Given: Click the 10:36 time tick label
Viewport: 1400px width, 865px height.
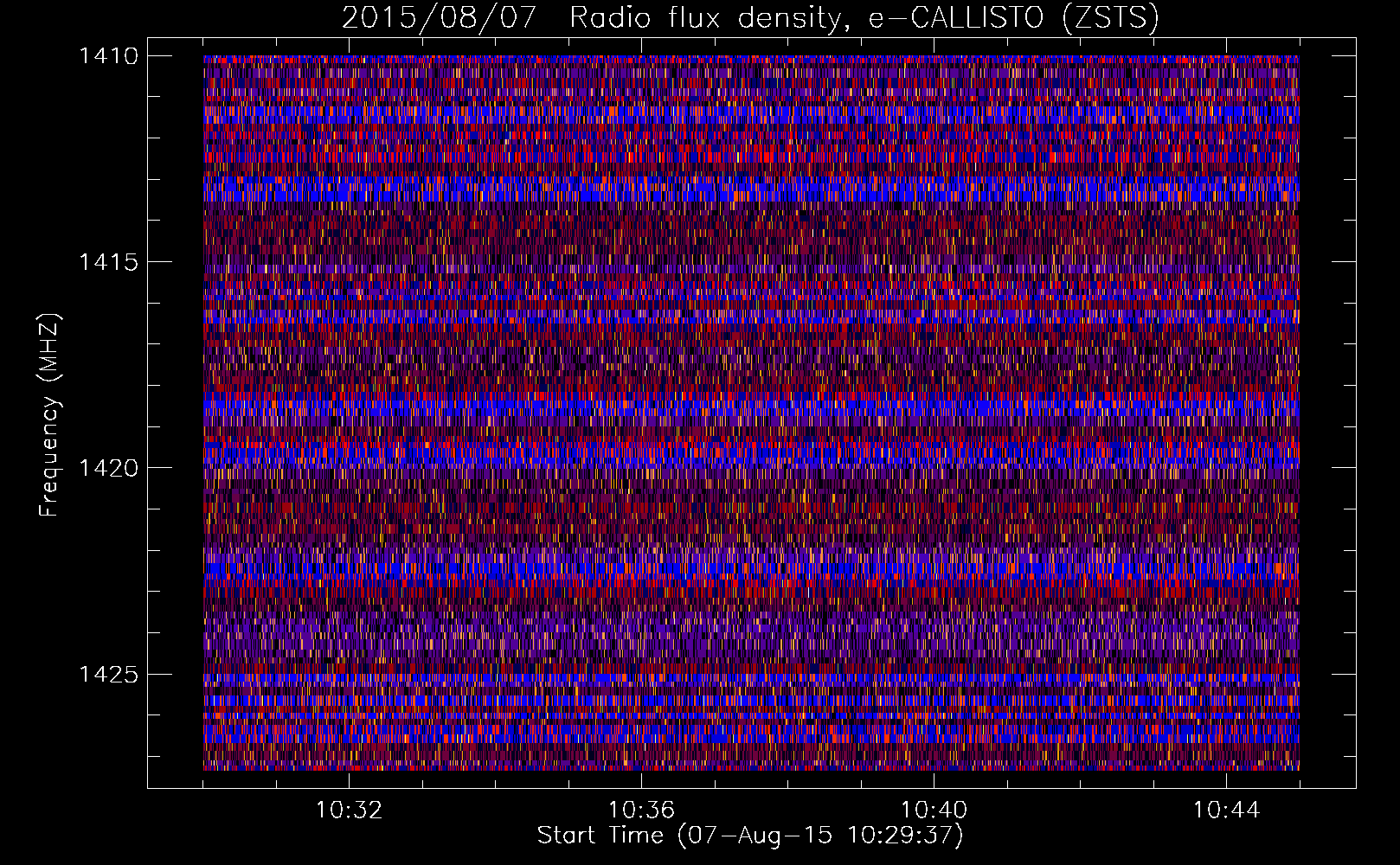Looking at the screenshot, I should (x=641, y=811).
